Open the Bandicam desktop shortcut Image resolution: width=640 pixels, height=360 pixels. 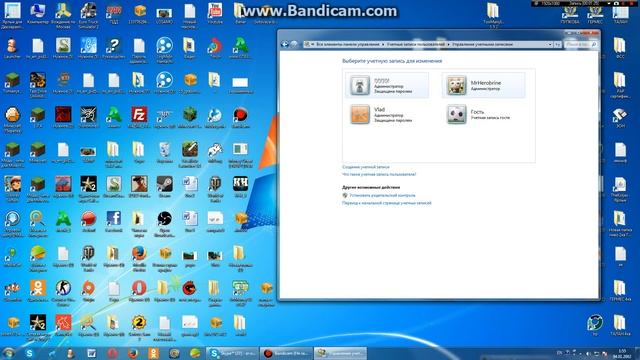click(240, 118)
